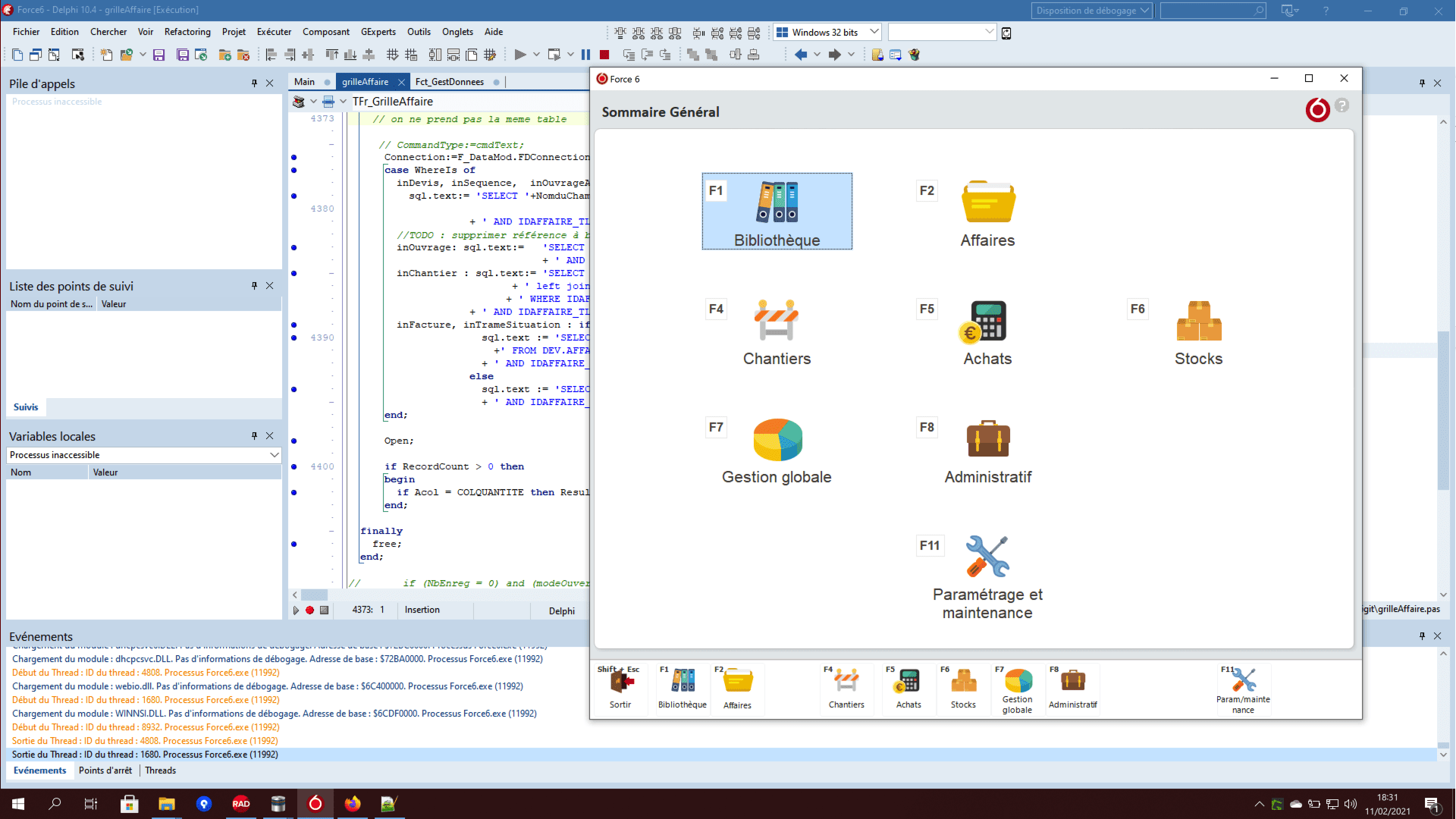Open the RAD Studio taskbar icon

tap(241, 804)
